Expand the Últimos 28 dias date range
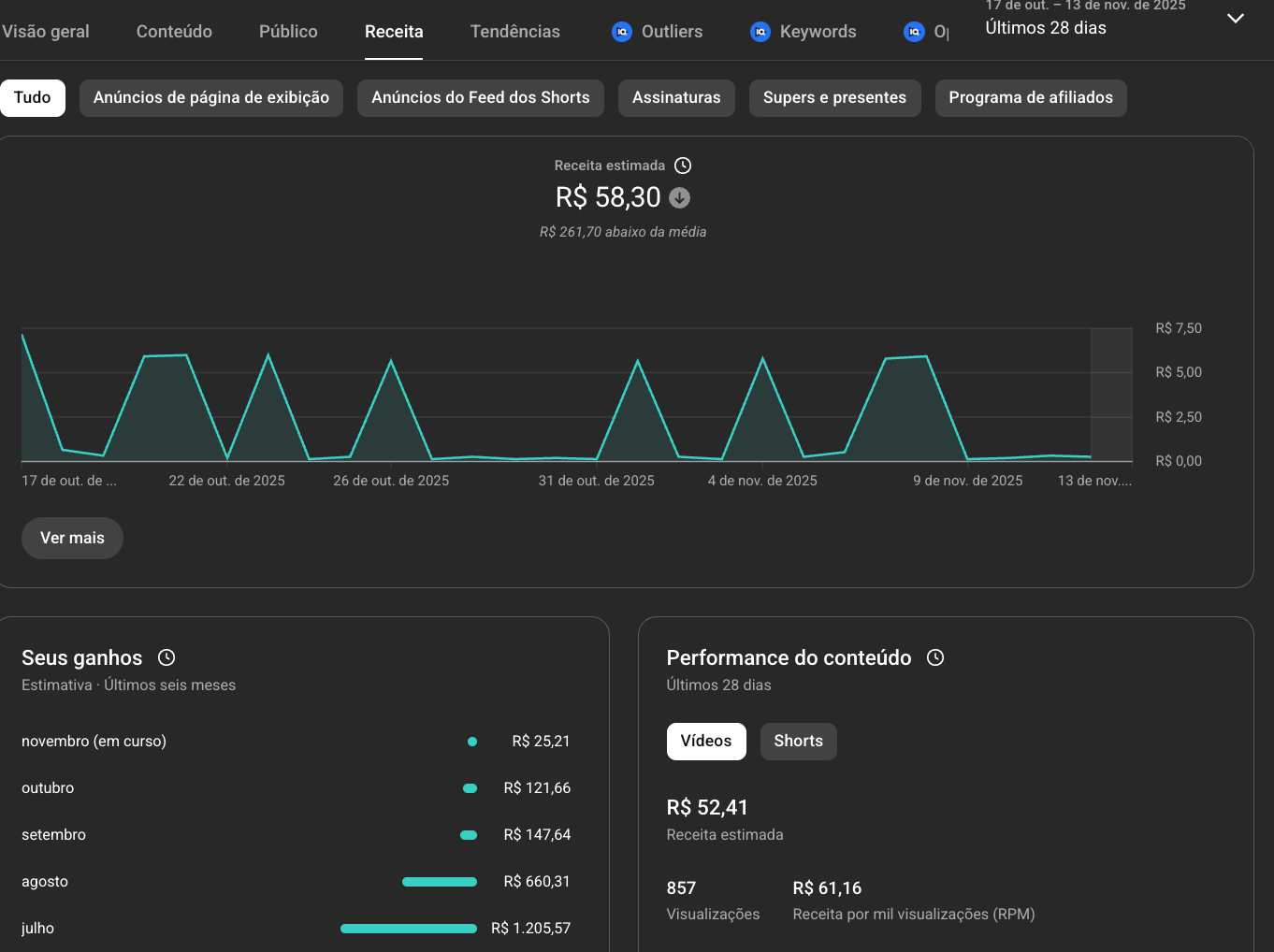This screenshot has width=1274, height=952. point(1235,19)
